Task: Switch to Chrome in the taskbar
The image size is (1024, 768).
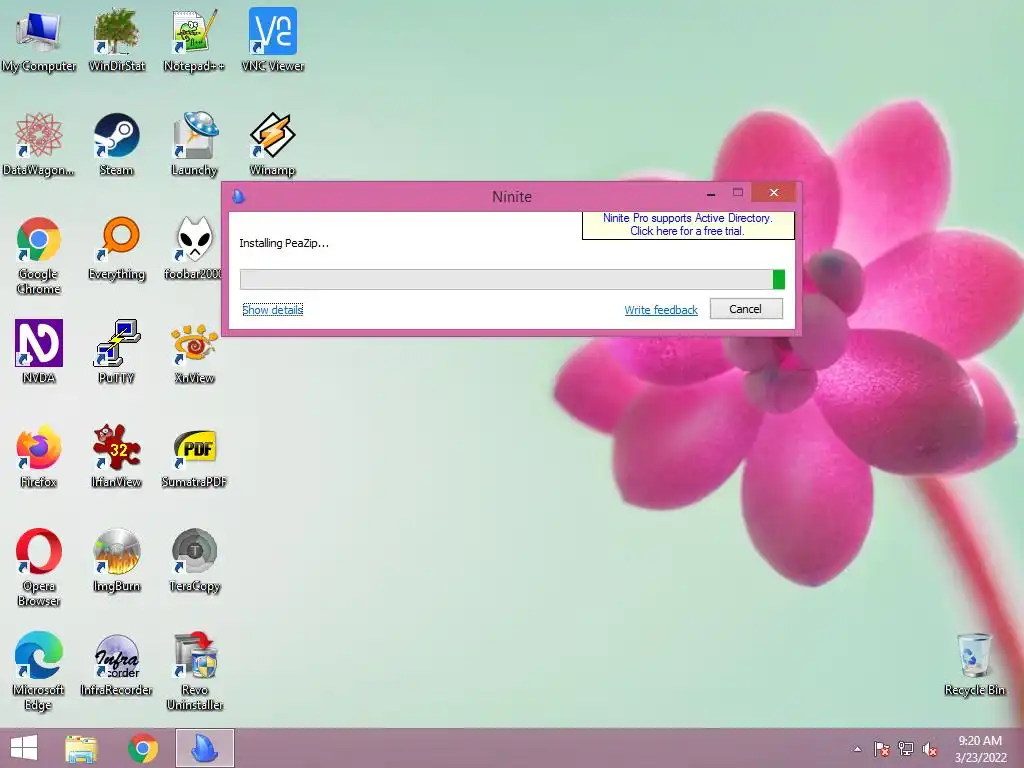Action: click(142, 748)
